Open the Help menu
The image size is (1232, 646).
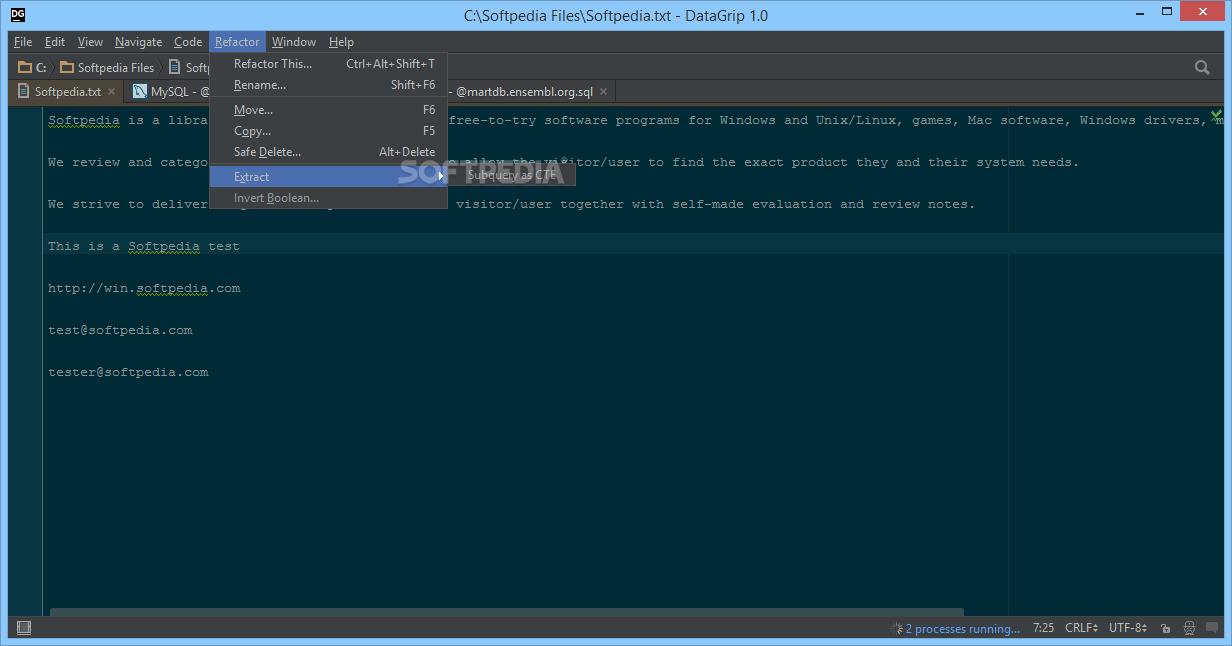[341, 42]
